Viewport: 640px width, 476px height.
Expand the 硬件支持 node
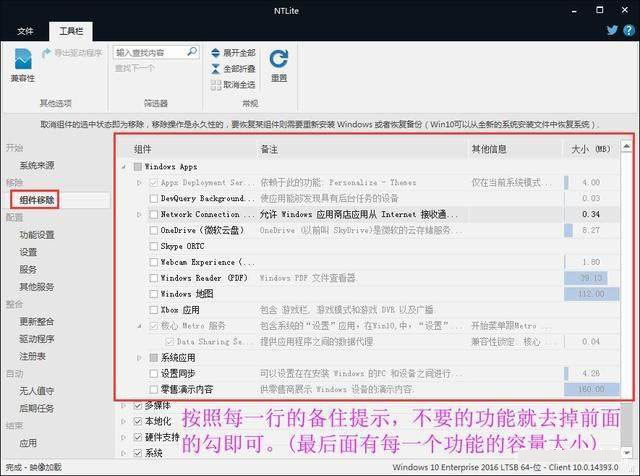[124, 437]
